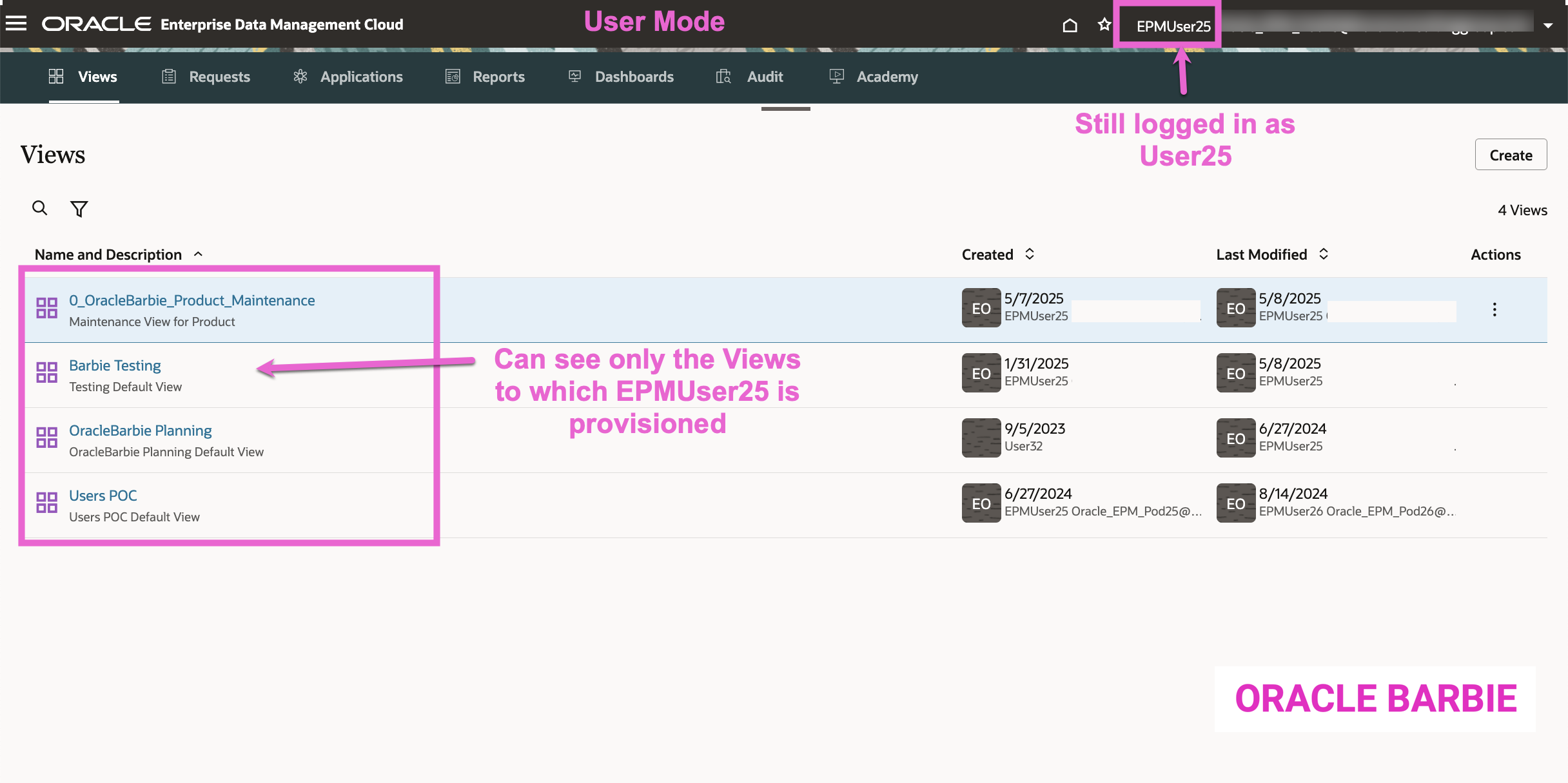
Task: Toggle sort on Name and Description column
Action: [x=198, y=255]
